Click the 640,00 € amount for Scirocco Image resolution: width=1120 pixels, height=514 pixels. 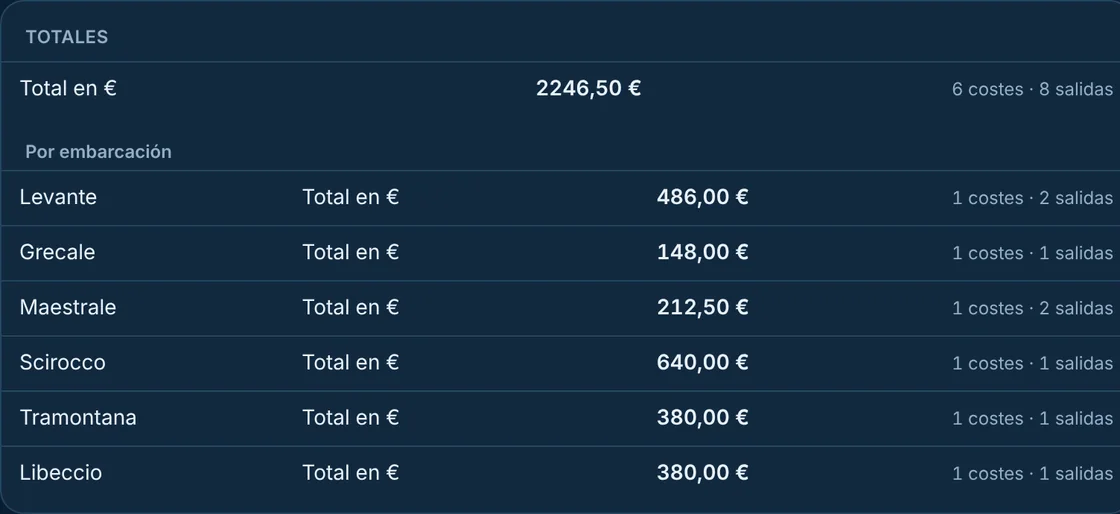click(x=702, y=362)
